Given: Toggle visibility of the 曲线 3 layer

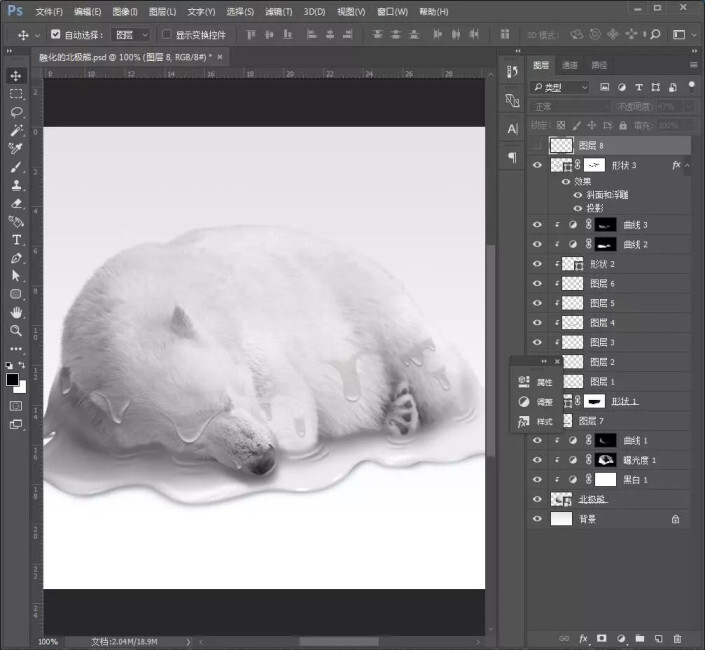Looking at the screenshot, I should 538,225.
